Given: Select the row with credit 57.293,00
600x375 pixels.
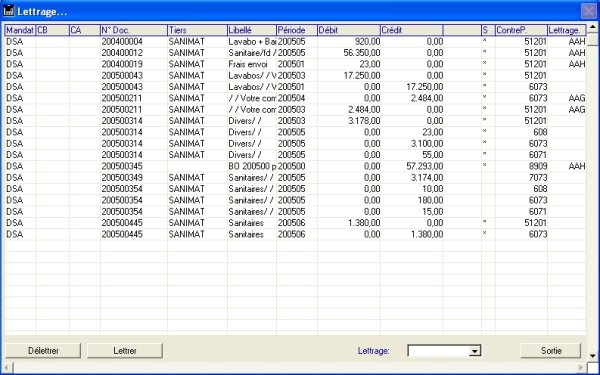Looking at the screenshot, I should click(295, 166).
